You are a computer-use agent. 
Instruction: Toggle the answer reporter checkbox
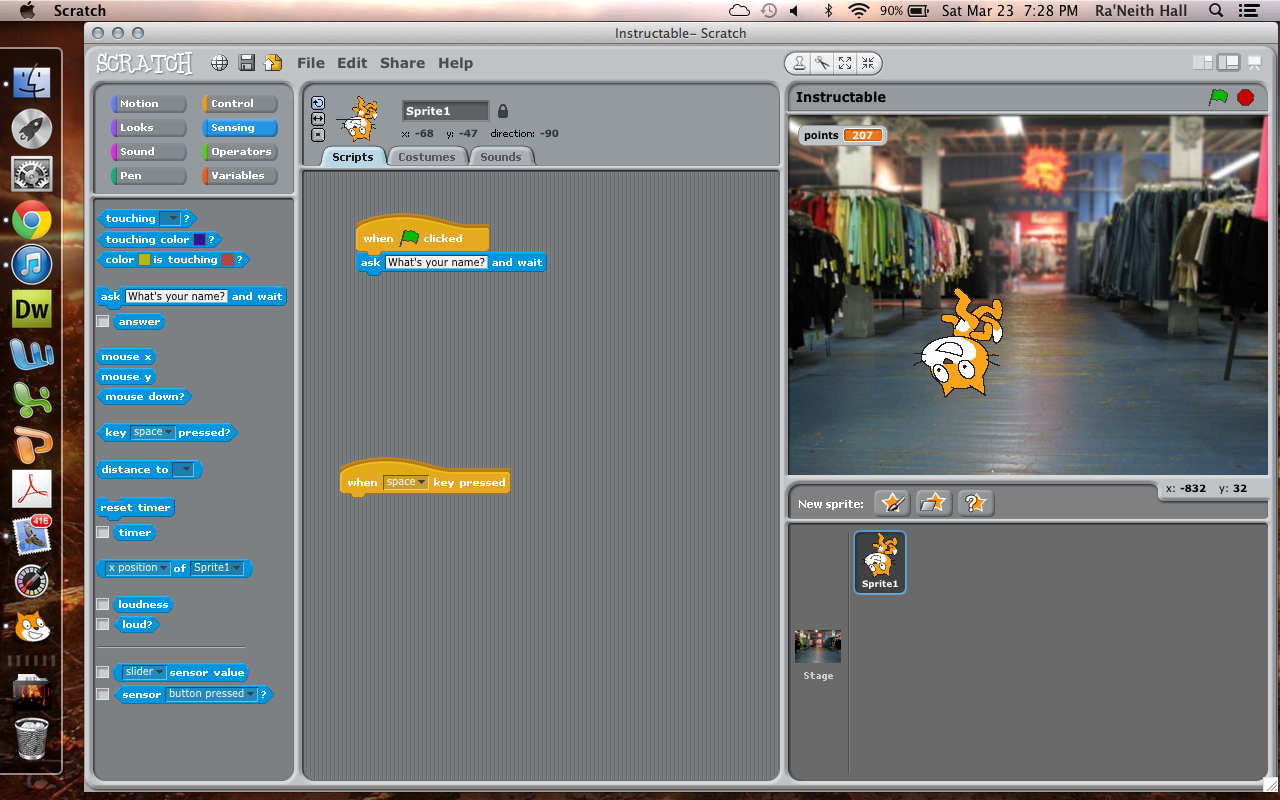pos(102,322)
